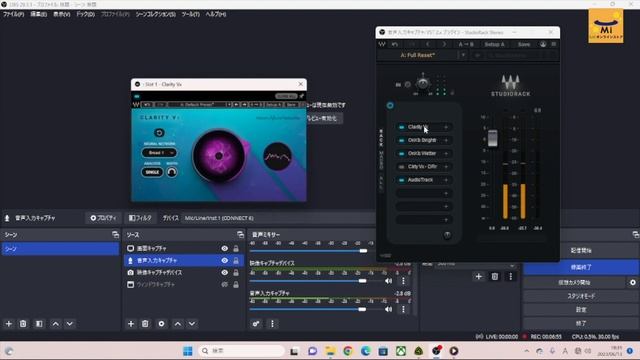Expand options for the AudioTrack slot plus button
Screen dimensions: 640x360
click(x=446, y=180)
